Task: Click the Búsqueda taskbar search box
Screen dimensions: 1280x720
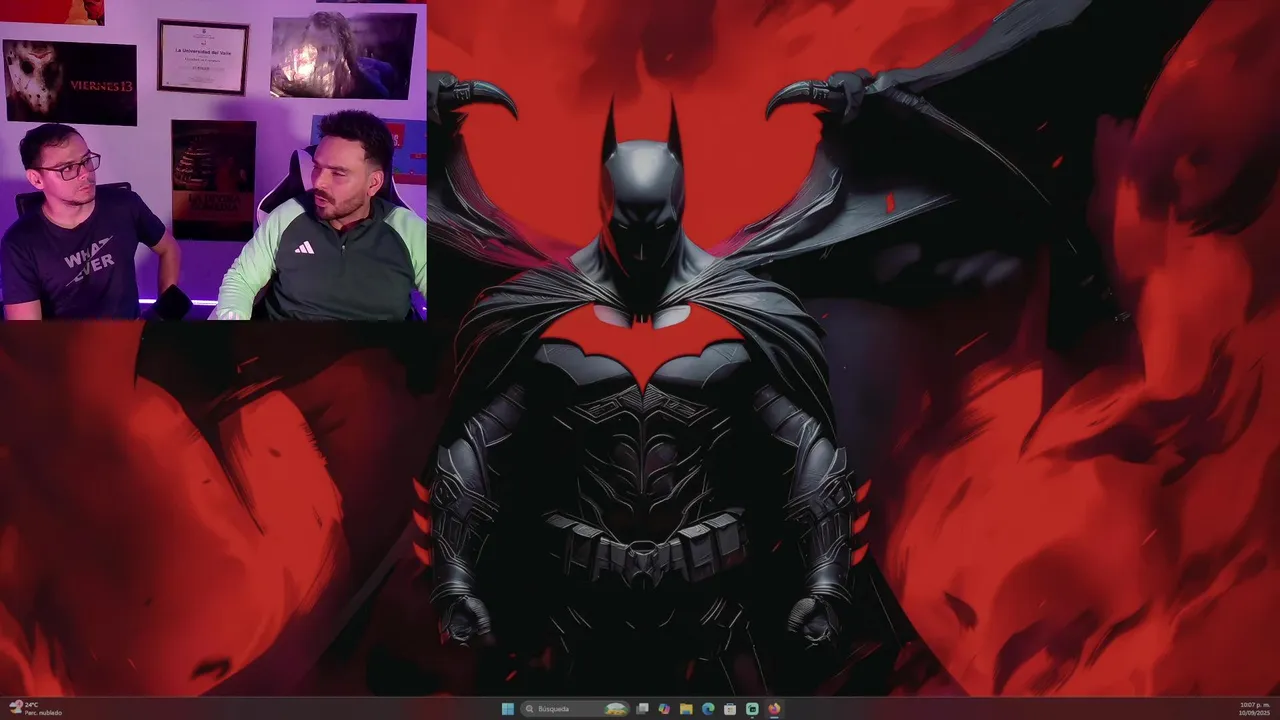Action: (575, 709)
